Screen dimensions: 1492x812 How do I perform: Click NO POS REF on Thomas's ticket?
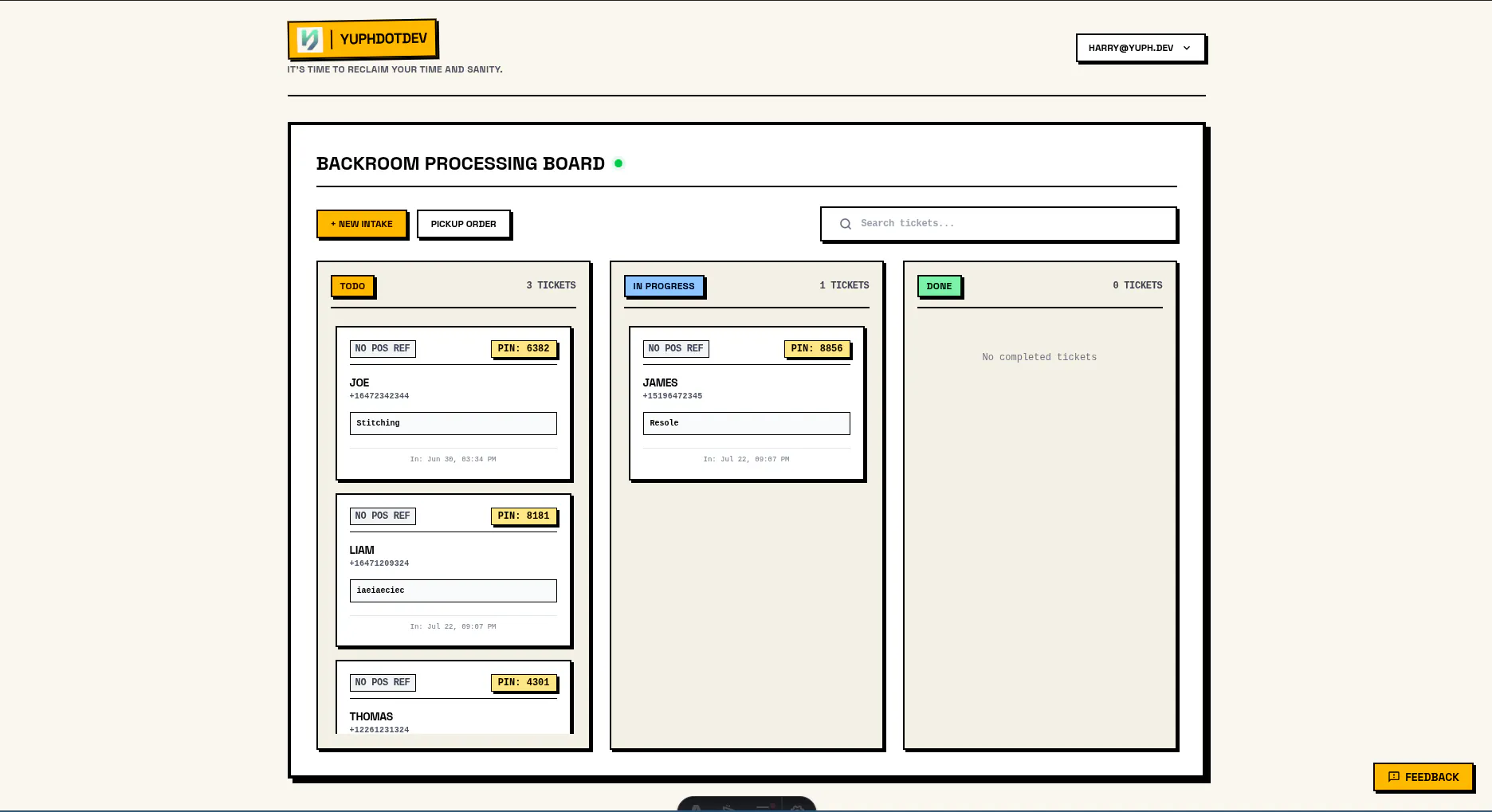point(383,682)
